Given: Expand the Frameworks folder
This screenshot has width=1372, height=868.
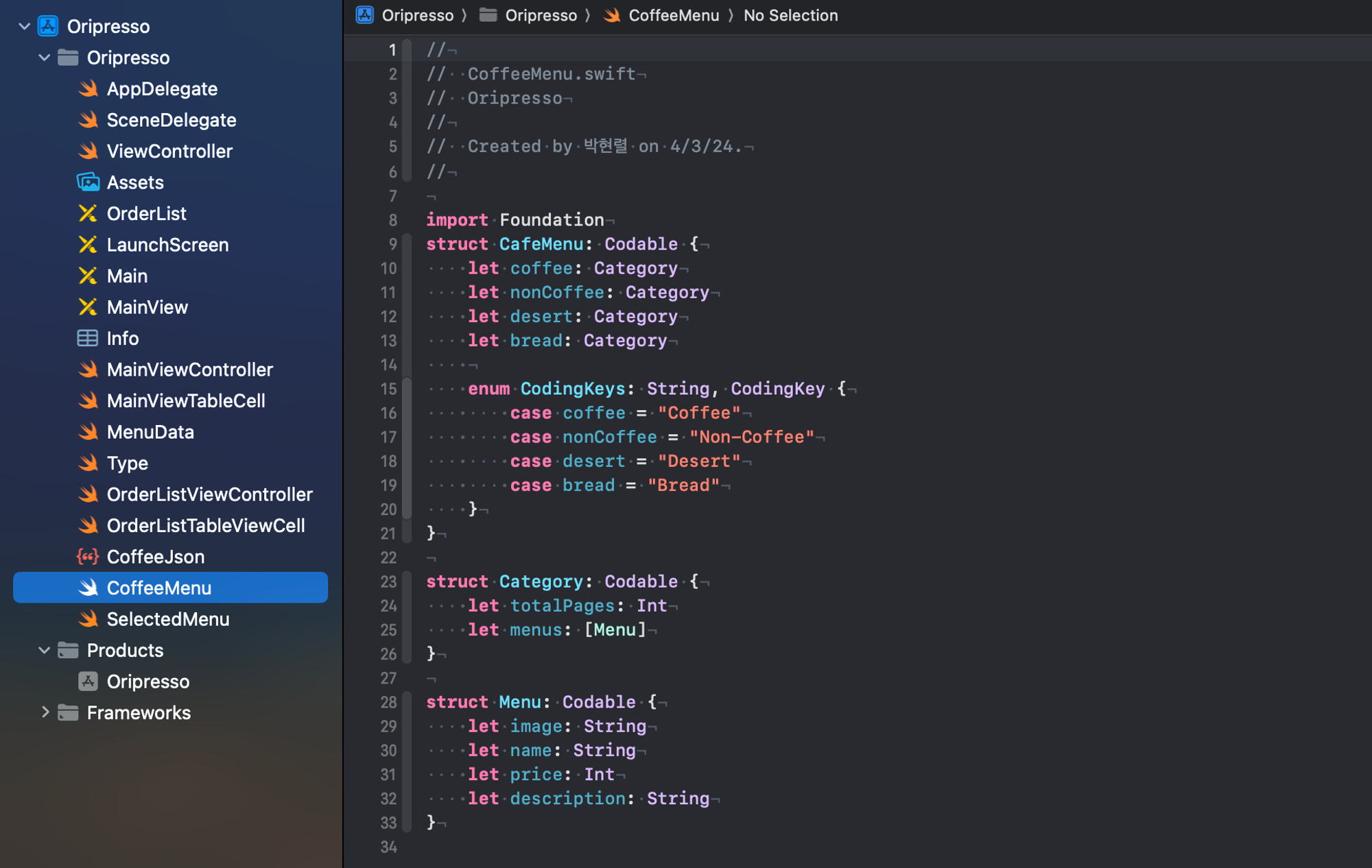Looking at the screenshot, I should pyautogui.click(x=44, y=712).
